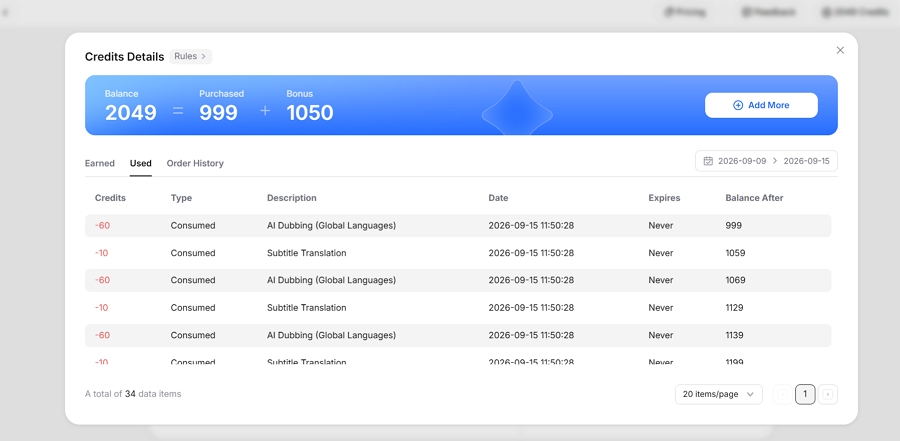The image size is (900, 441).
Task: Click the Balance After column header
Action: (x=754, y=198)
